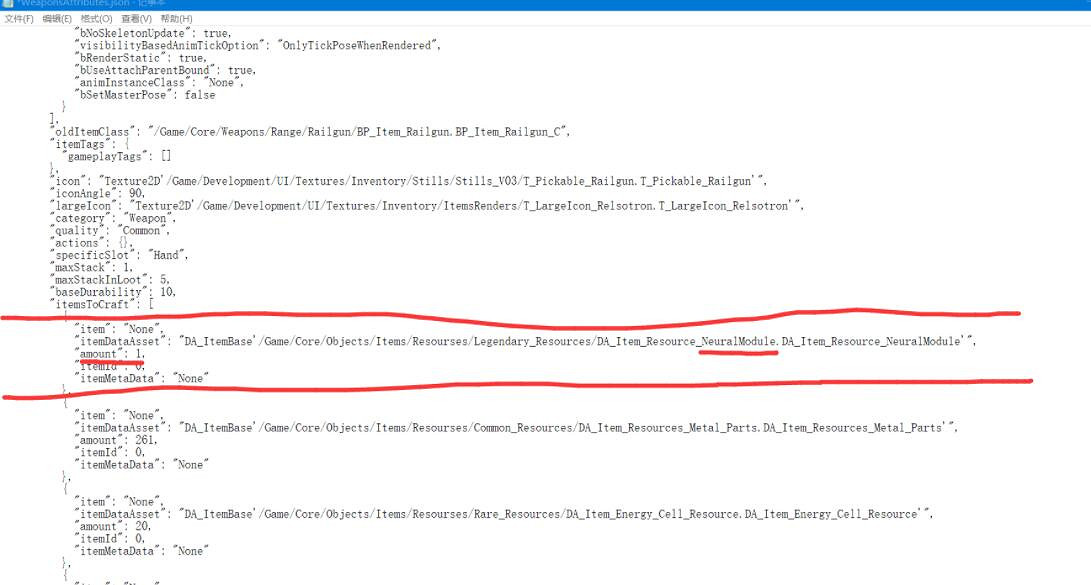1091x585 pixels.
Task: Open the 文件(F) File menu
Action: [19, 19]
